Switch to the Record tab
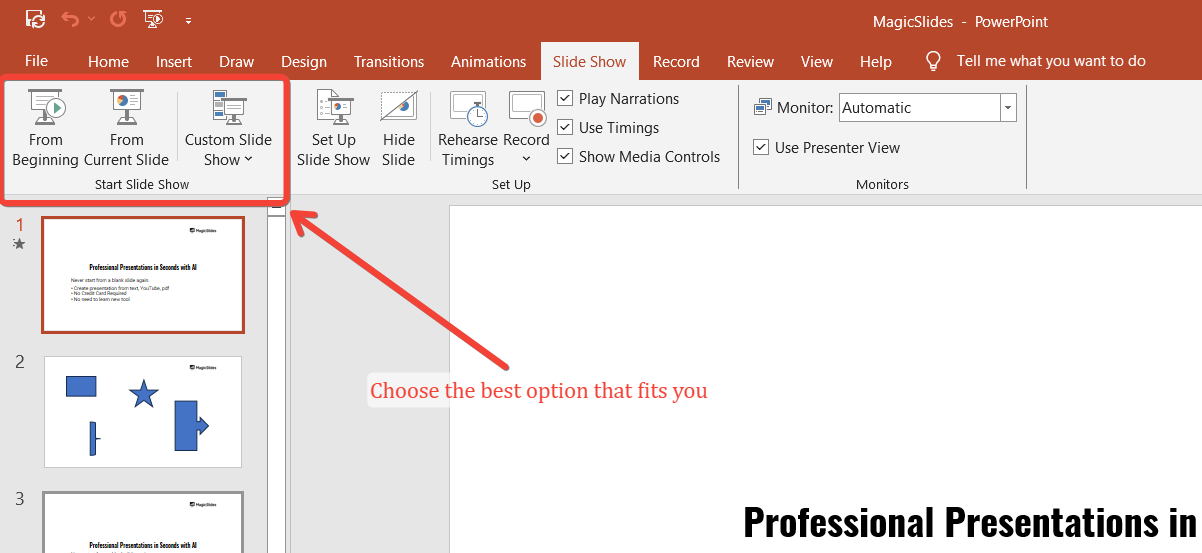 (676, 61)
